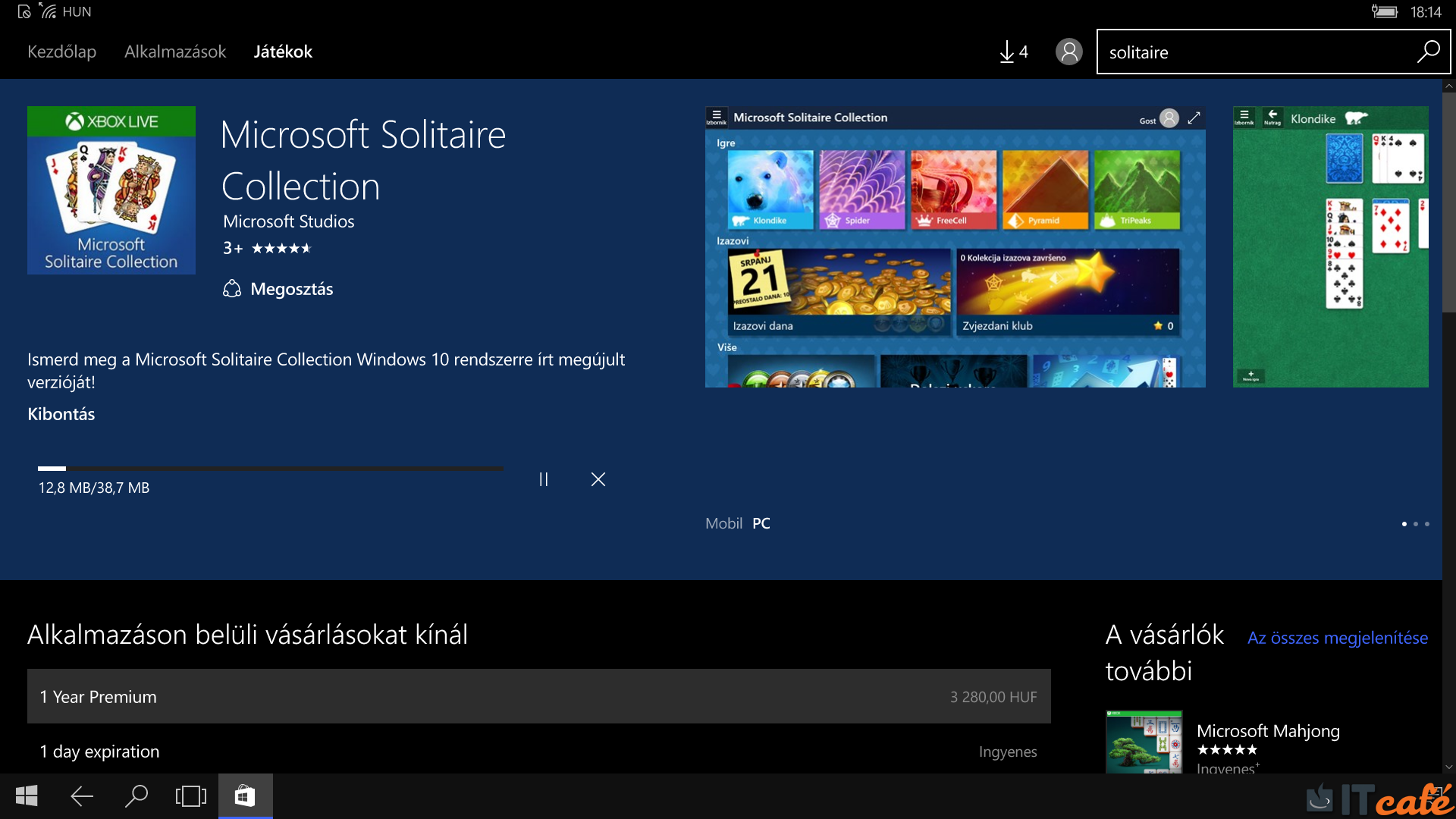Screen dimensions: 1456x819
Task: Select the second screenshot pager dot
Action: [x=1416, y=524]
